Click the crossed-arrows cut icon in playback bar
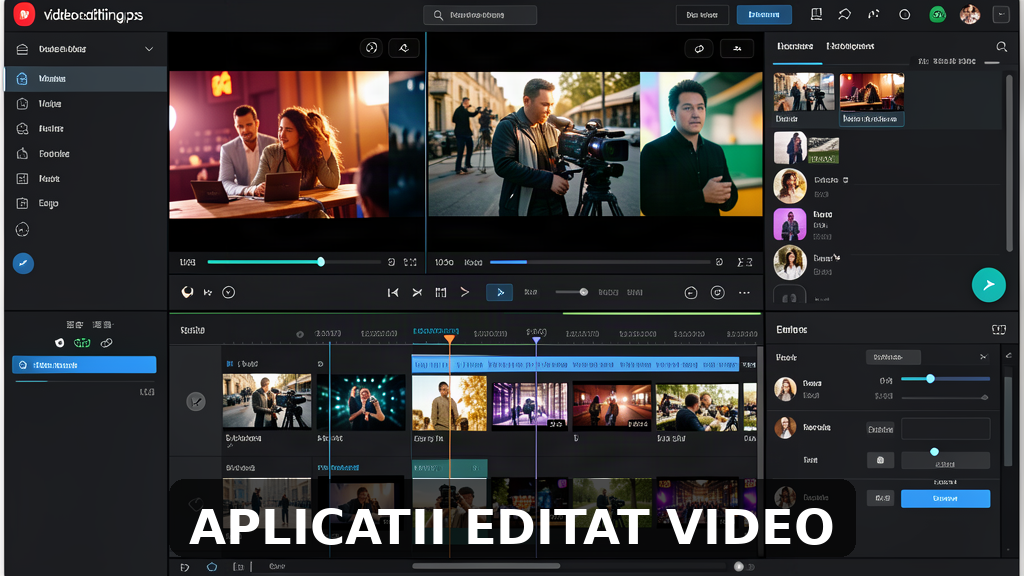This screenshot has width=1024, height=576. [x=417, y=293]
